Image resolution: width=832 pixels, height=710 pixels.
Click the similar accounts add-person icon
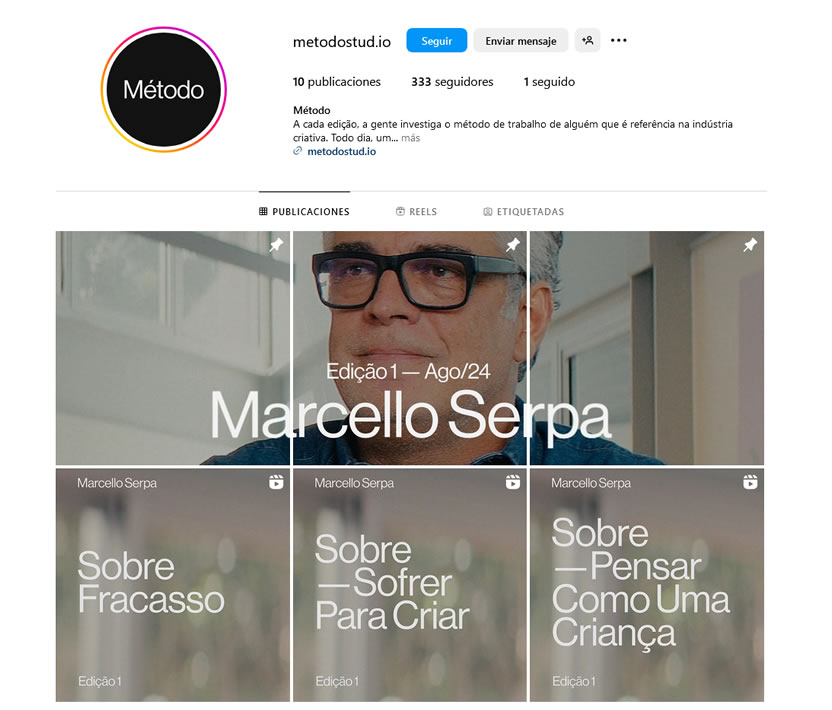coord(587,40)
